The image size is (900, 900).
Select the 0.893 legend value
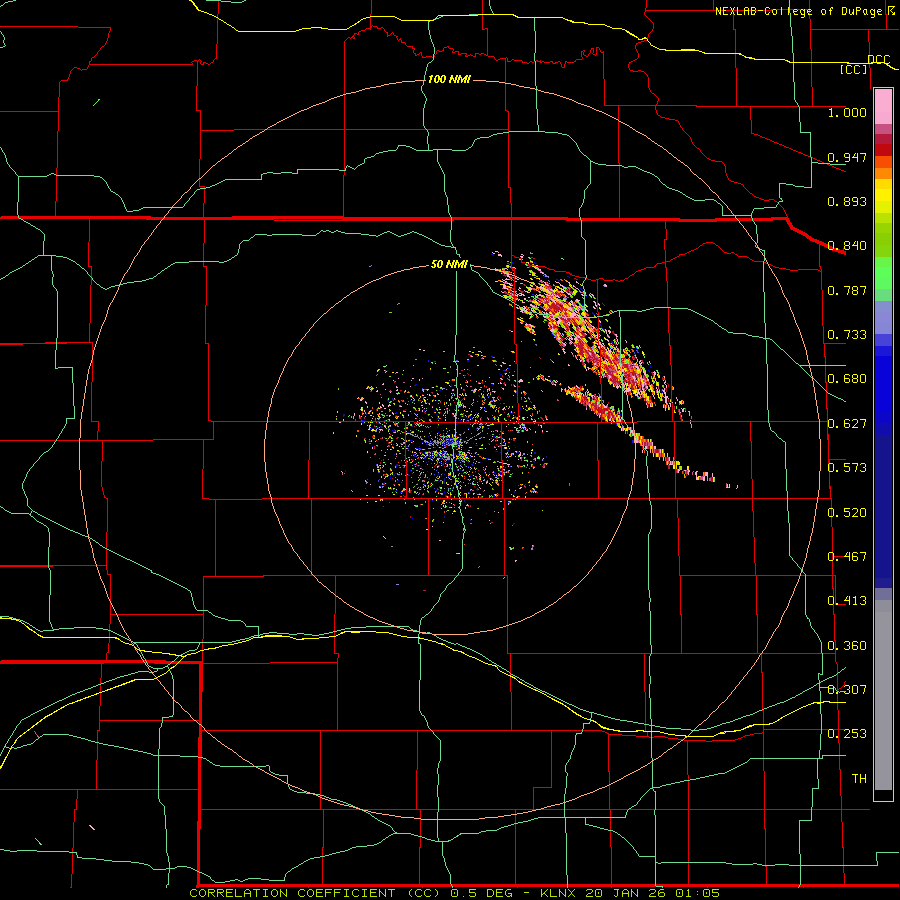[x=847, y=201]
